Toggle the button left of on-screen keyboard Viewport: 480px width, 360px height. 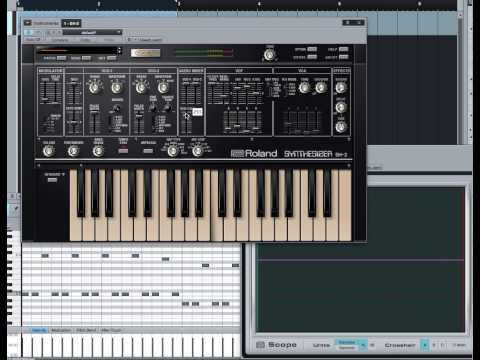tap(52, 180)
